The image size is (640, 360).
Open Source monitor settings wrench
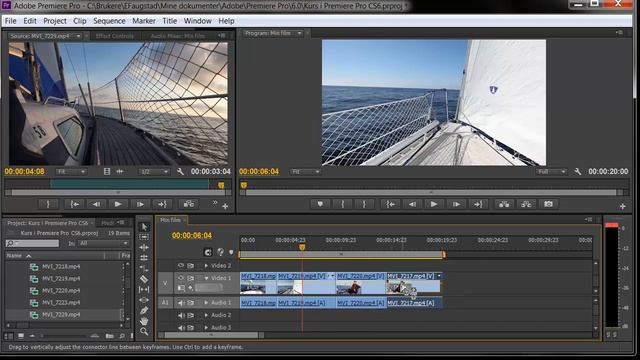[x=180, y=172]
